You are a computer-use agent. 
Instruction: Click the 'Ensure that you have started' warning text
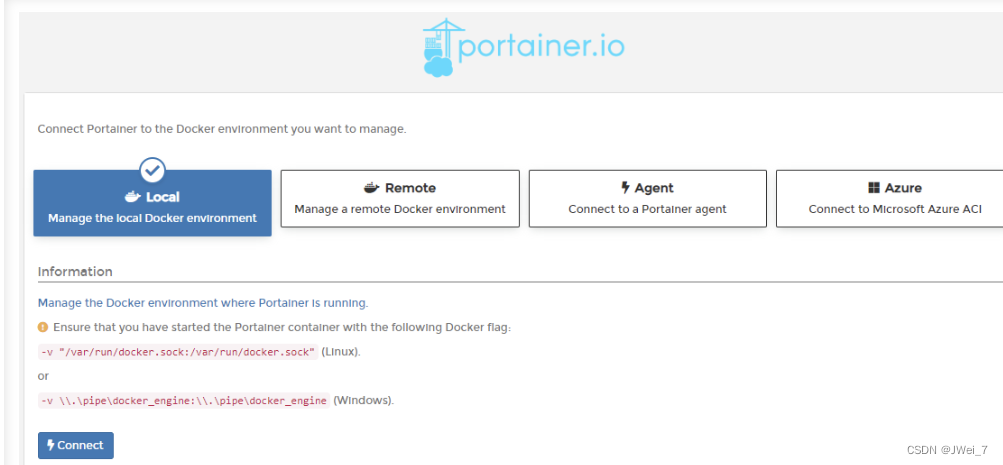(x=282, y=327)
